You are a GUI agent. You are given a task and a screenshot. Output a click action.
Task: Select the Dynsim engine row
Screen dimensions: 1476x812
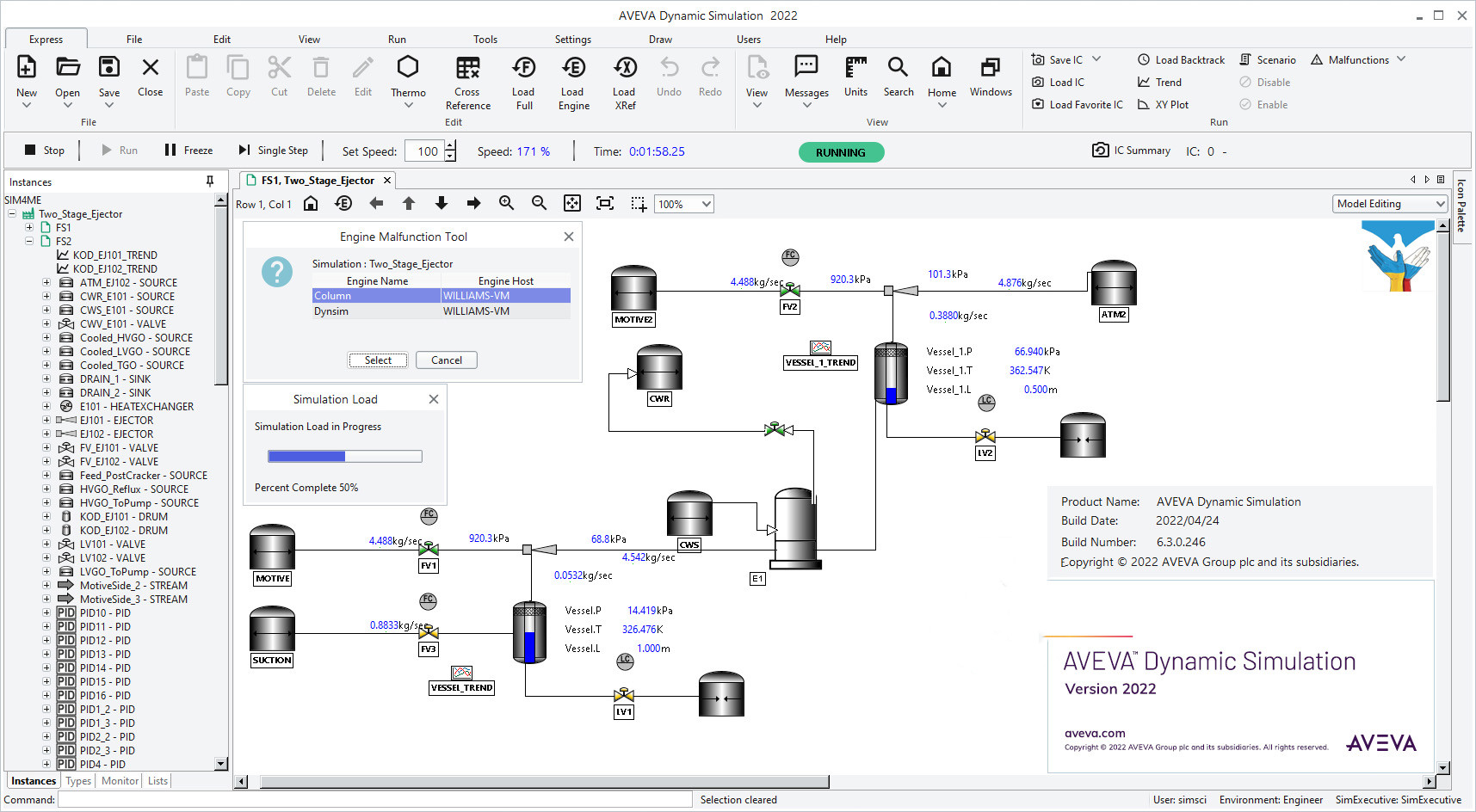coord(442,311)
